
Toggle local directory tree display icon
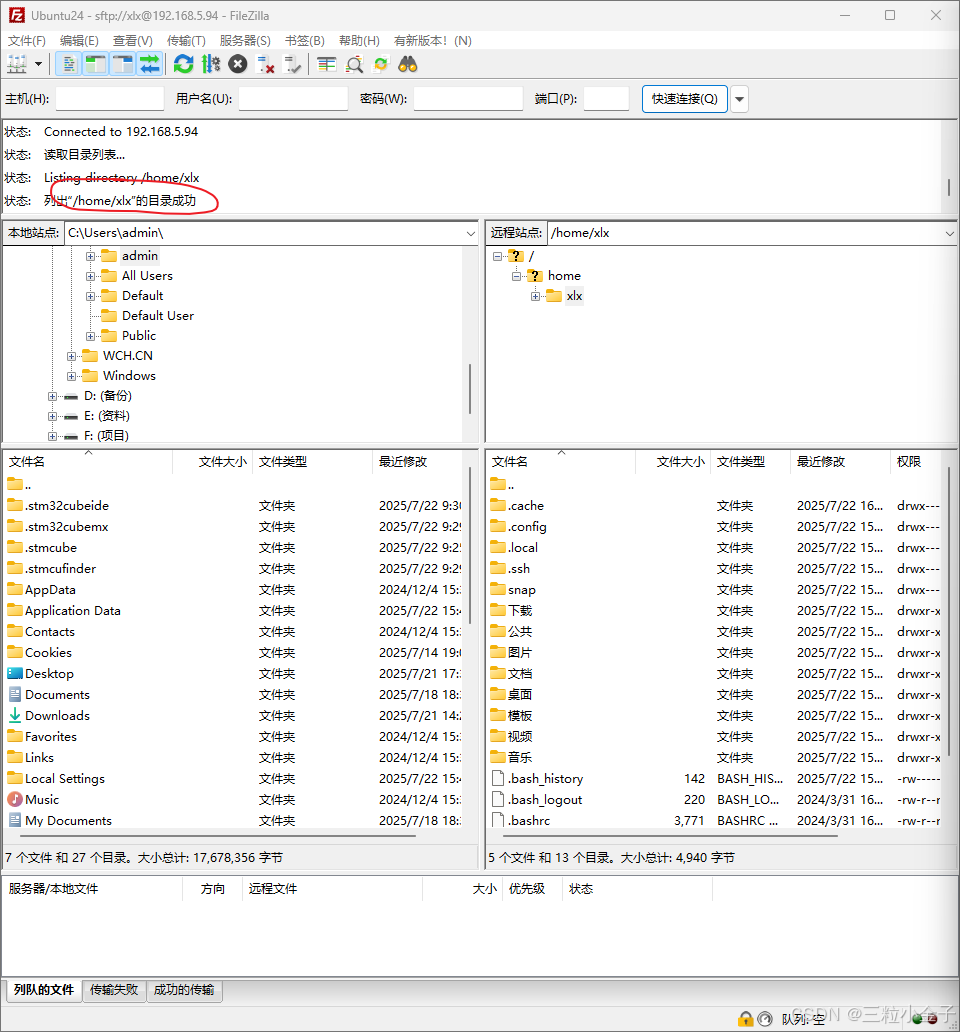pyautogui.click(x=95, y=64)
